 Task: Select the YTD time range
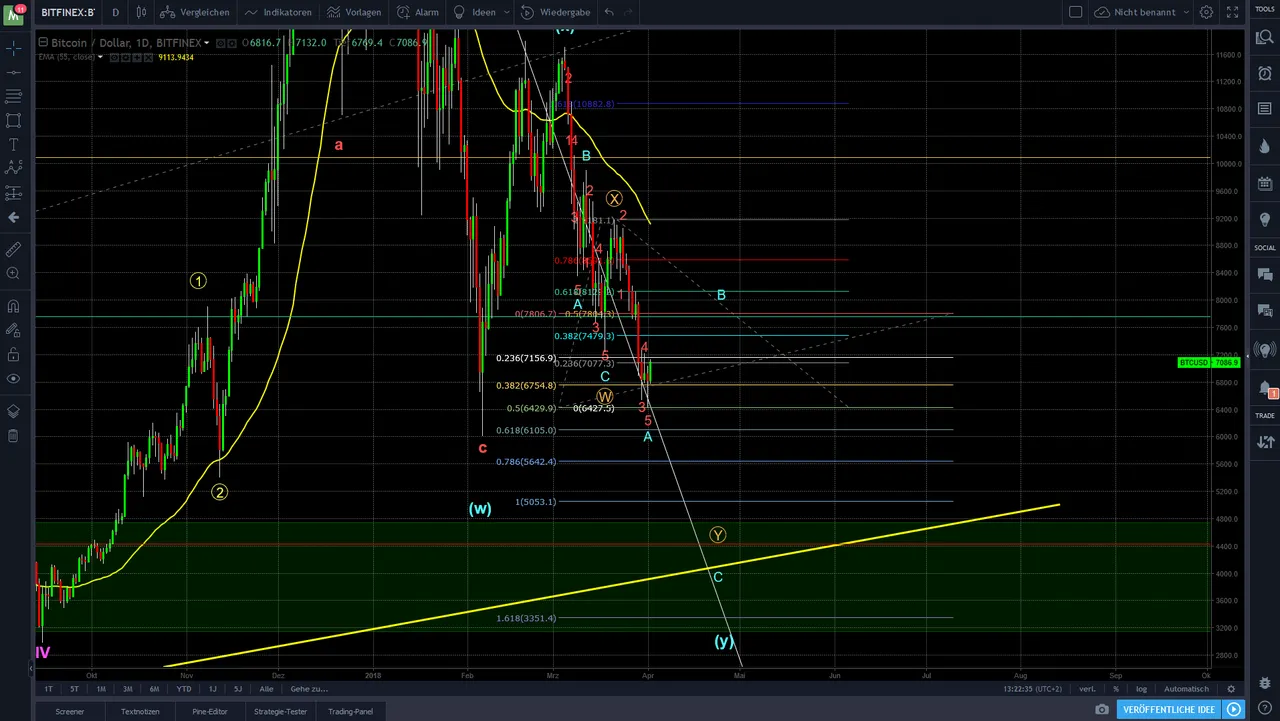pos(184,689)
